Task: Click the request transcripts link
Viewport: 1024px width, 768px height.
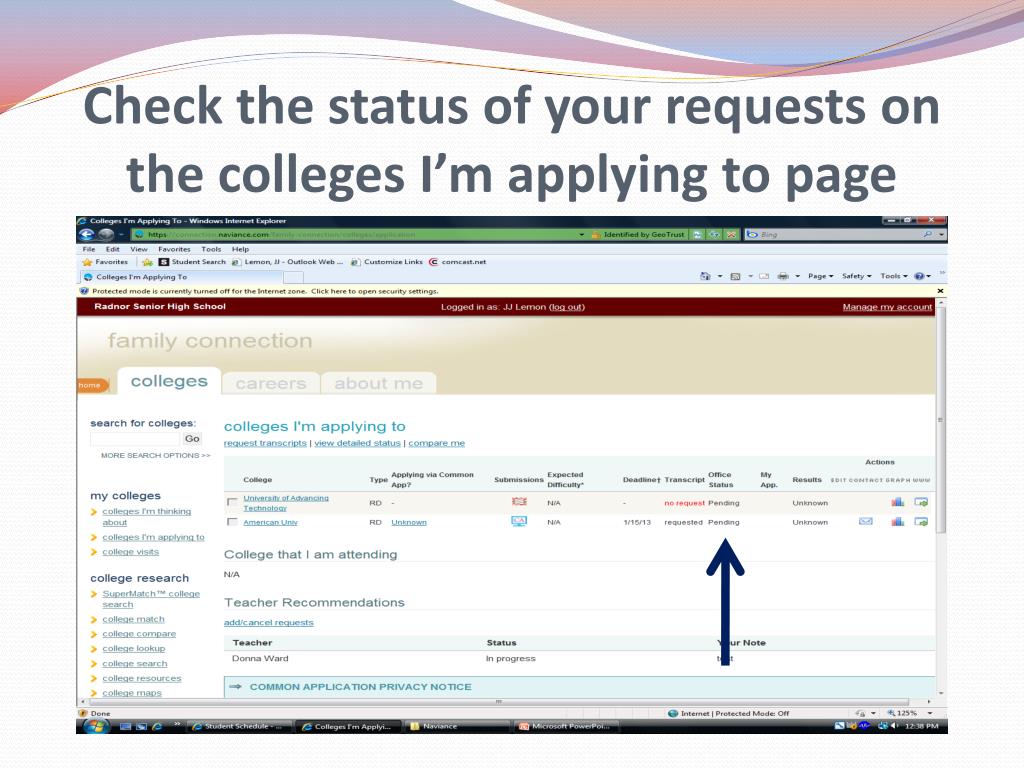Action: [x=265, y=443]
